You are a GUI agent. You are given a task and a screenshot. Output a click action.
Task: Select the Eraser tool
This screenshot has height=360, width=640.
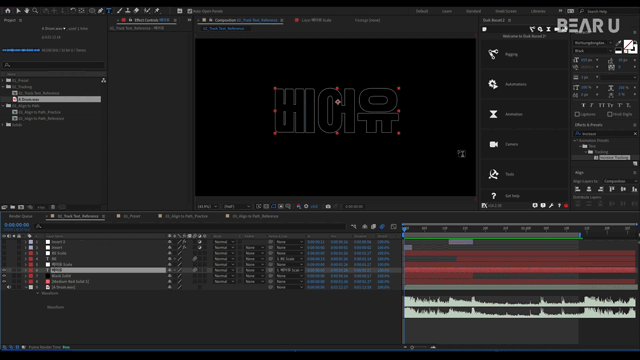[x=136, y=11]
